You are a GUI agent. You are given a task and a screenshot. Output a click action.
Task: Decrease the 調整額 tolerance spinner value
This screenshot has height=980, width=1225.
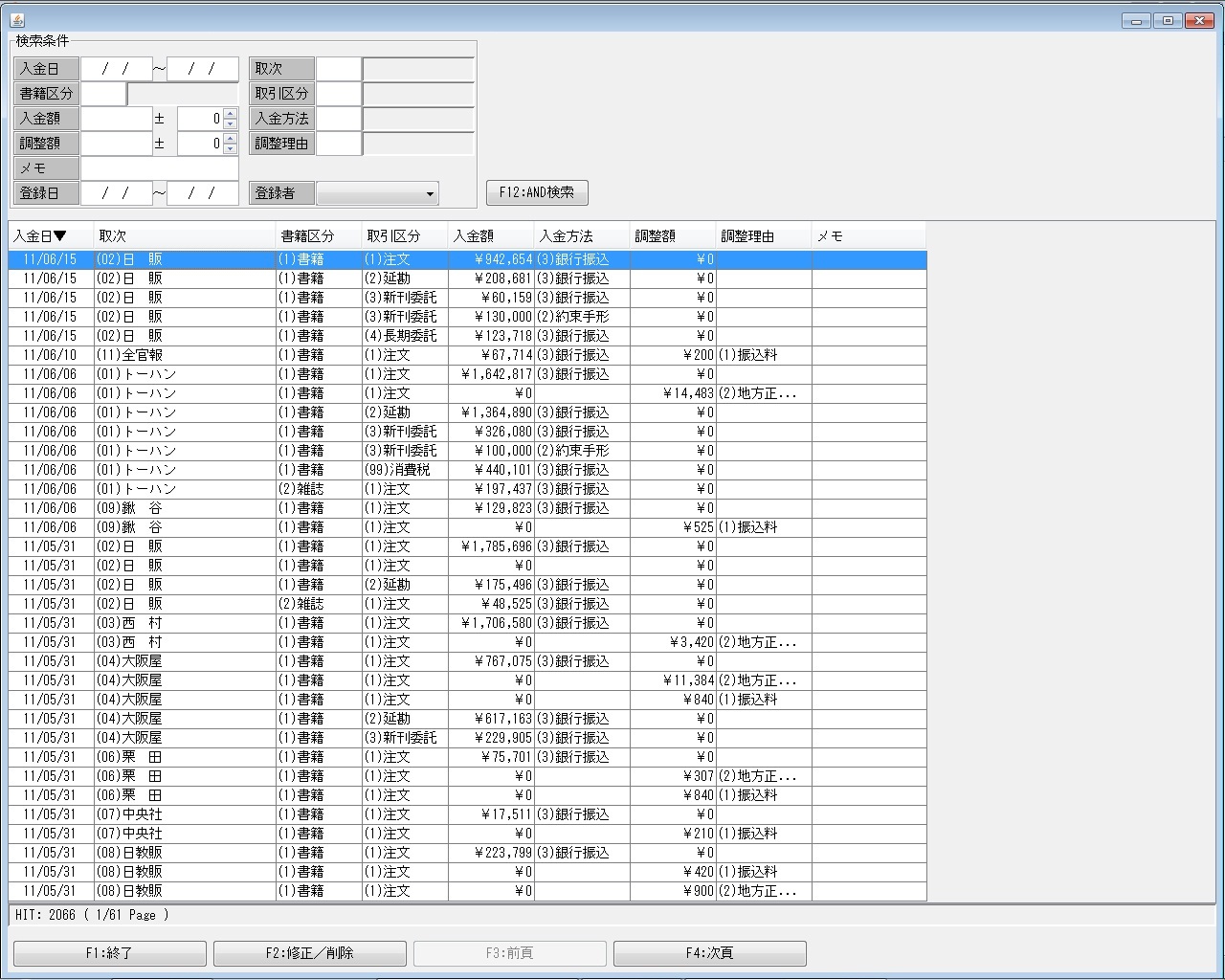coord(230,149)
